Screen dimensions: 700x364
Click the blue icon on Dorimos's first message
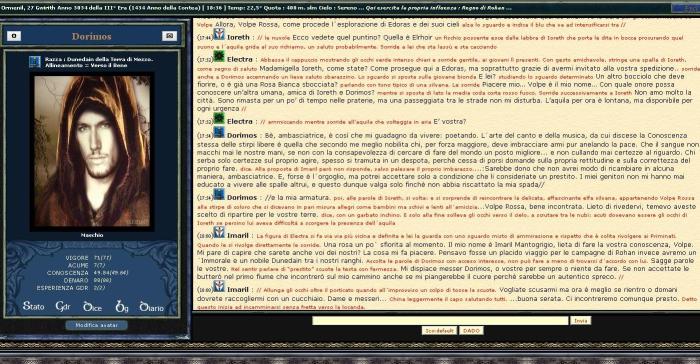pyautogui.click(x=219, y=132)
